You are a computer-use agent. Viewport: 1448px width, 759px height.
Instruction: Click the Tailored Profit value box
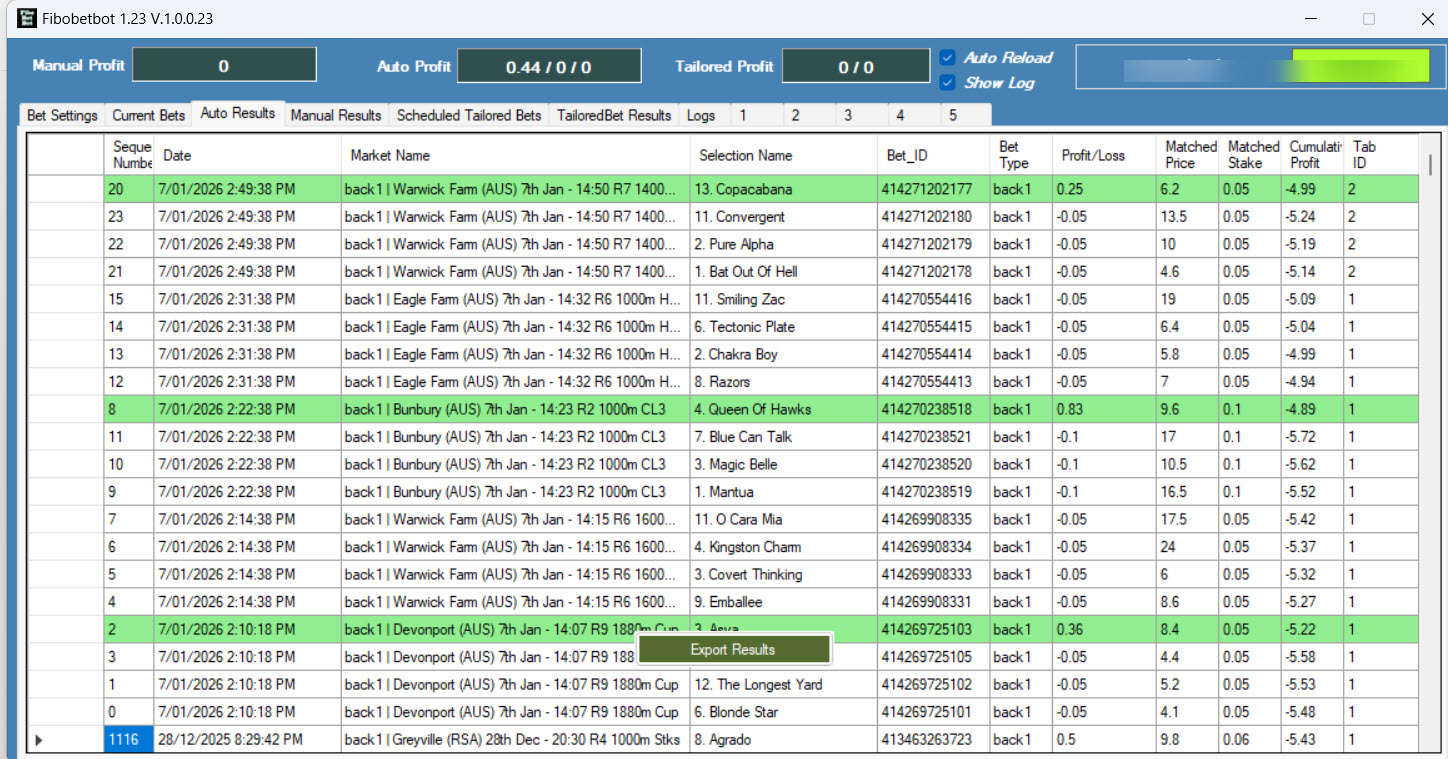(x=855, y=67)
